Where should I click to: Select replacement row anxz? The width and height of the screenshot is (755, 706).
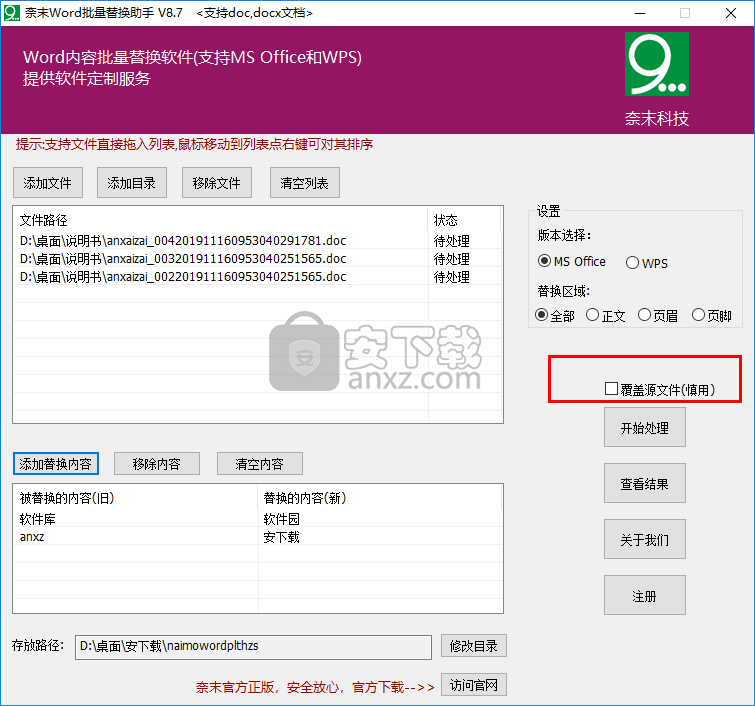pyautogui.click(x=32, y=536)
